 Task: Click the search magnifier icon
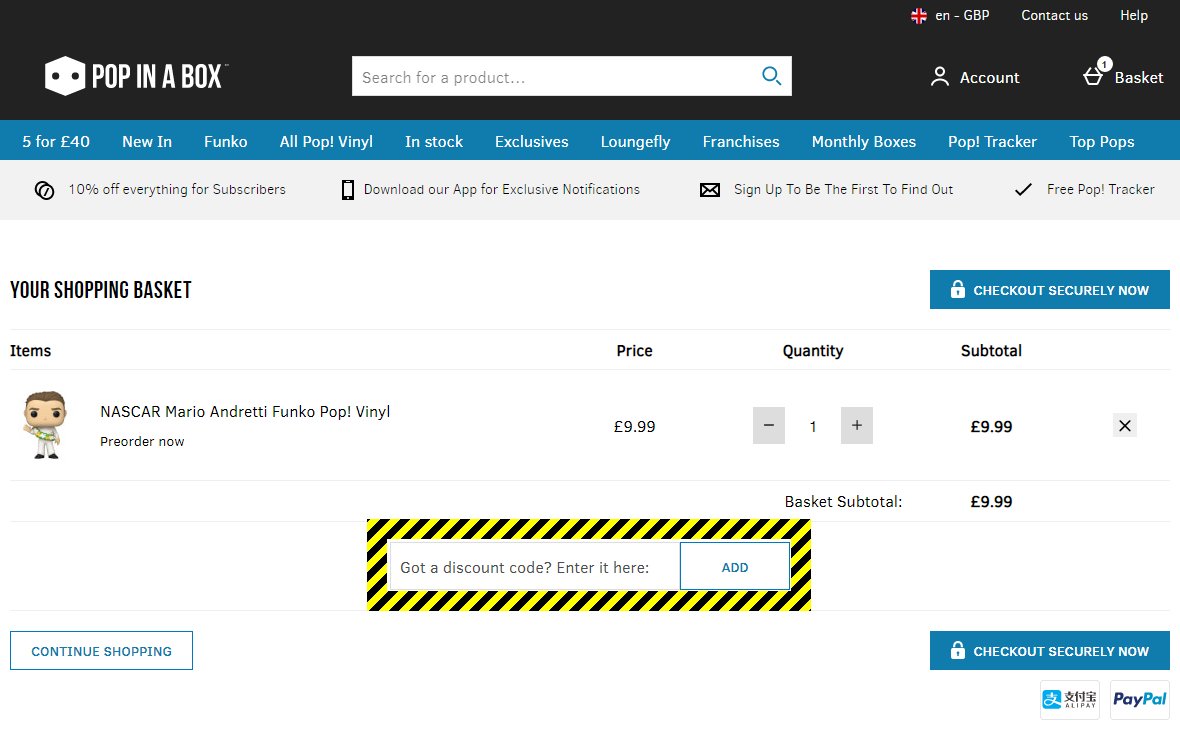[x=770, y=76]
